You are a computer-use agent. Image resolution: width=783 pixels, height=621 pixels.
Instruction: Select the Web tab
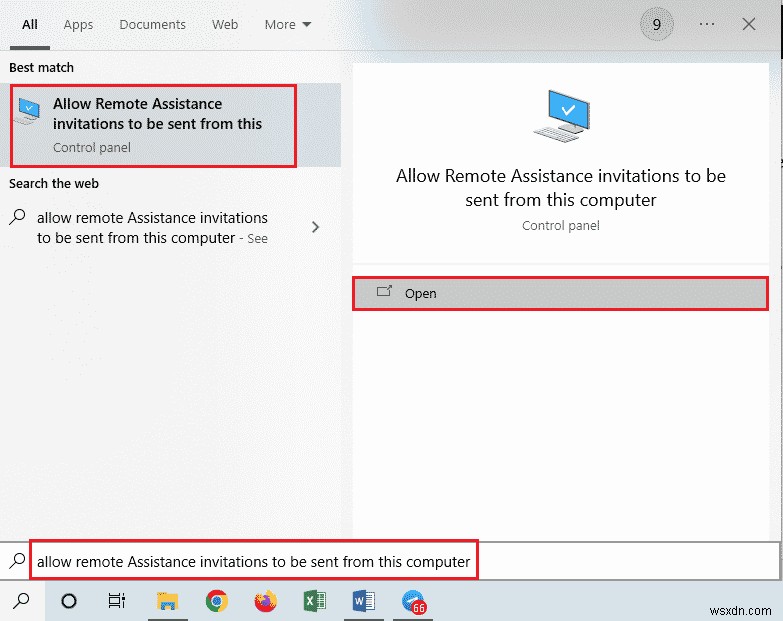(x=225, y=24)
